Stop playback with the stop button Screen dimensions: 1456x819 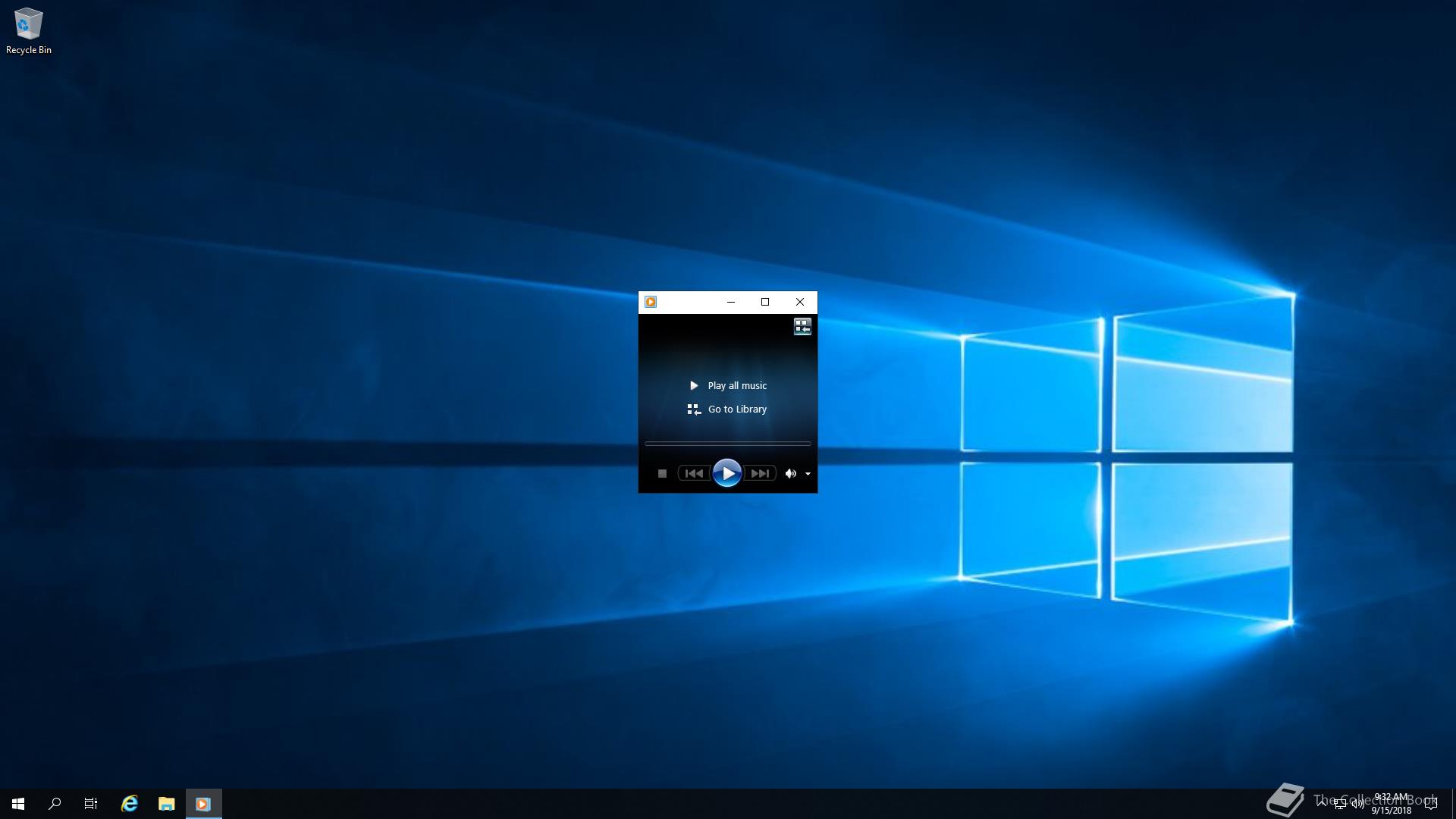coord(662,474)
